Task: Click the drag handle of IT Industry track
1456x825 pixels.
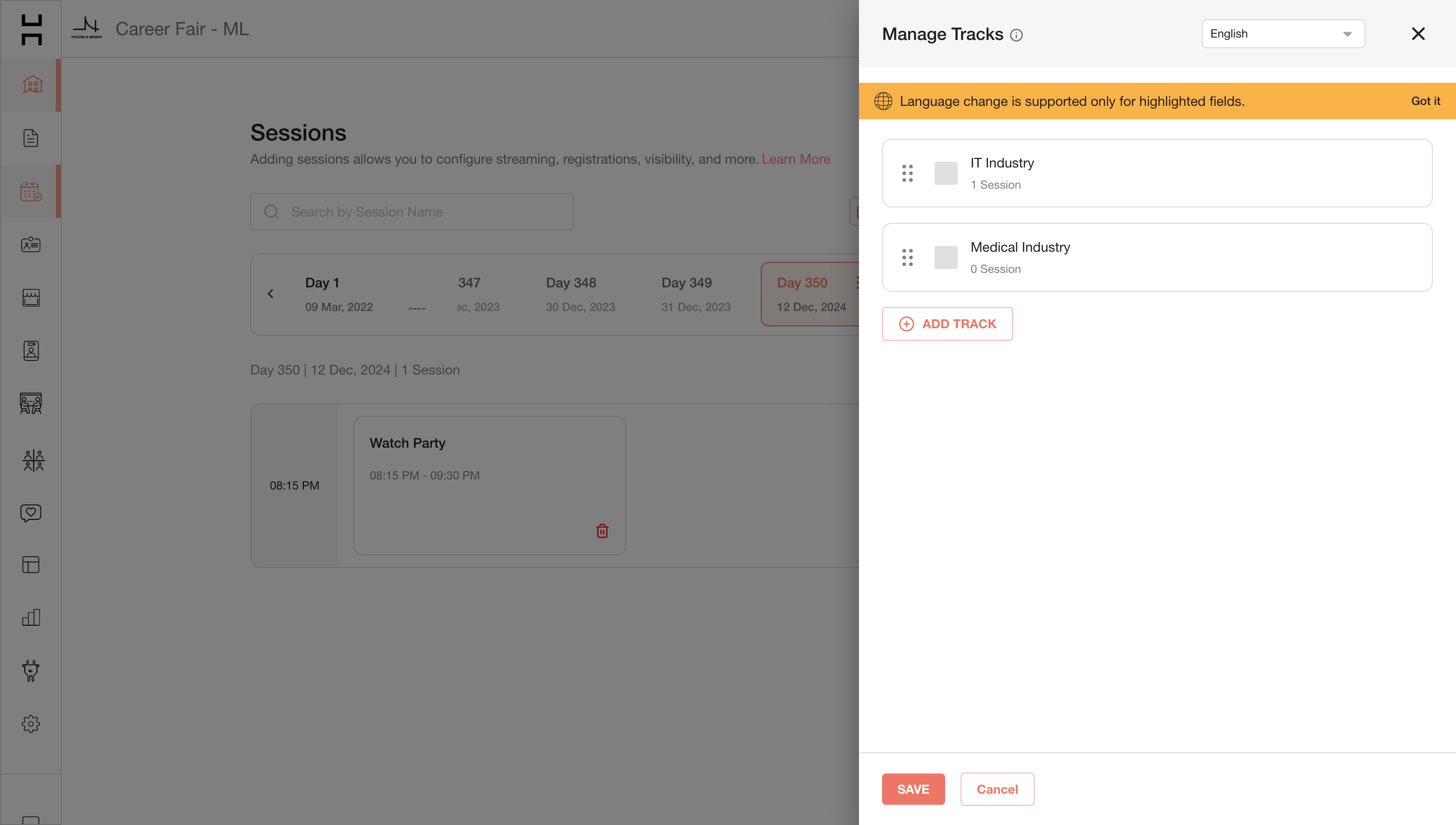Action: click(x=908, y=173)
